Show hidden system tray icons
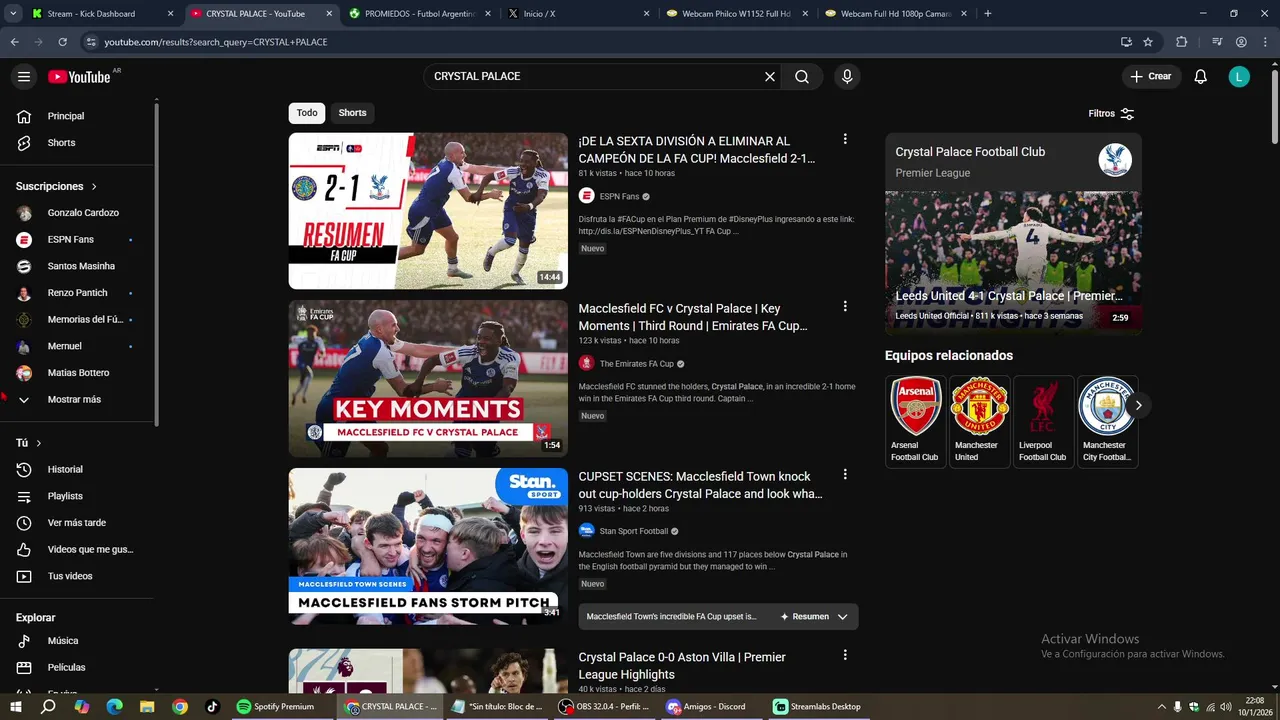This screenshot has width=1280, height=720. tap(1161, 707)
